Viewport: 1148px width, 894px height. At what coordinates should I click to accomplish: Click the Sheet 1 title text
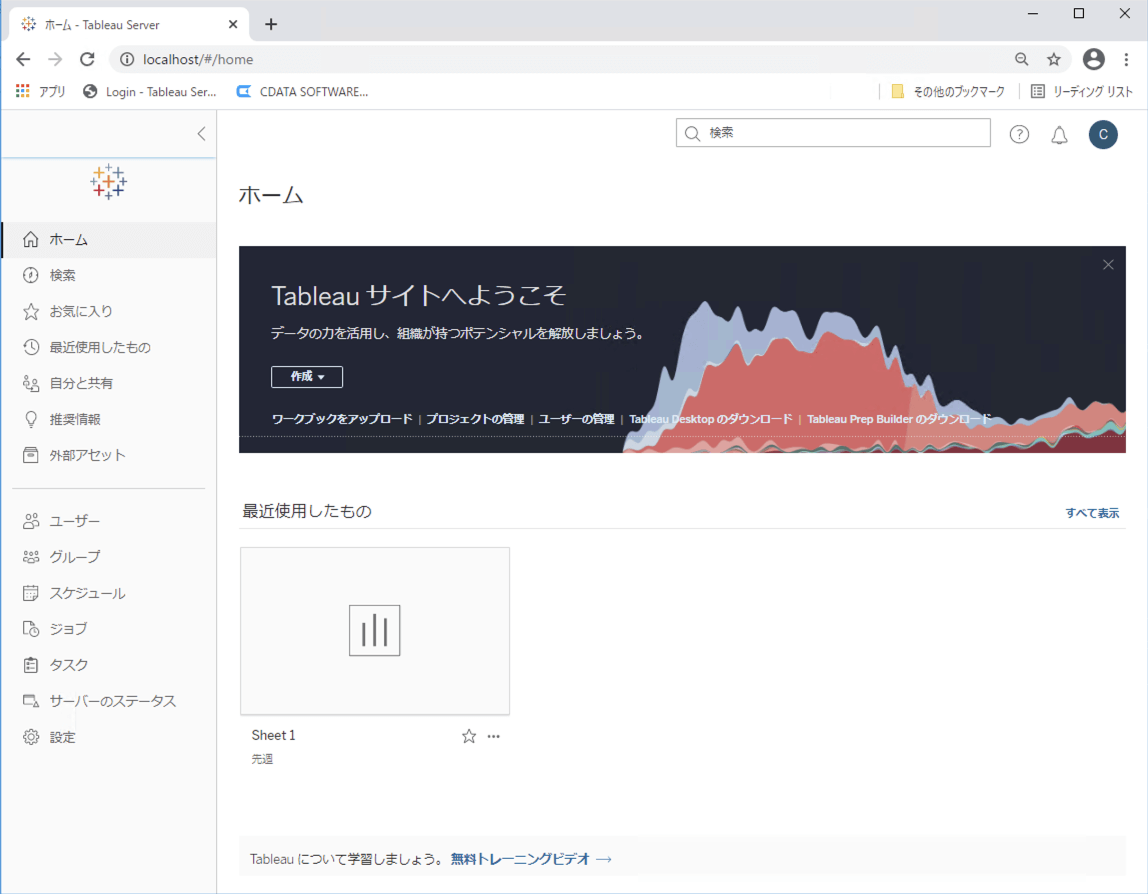273,735
